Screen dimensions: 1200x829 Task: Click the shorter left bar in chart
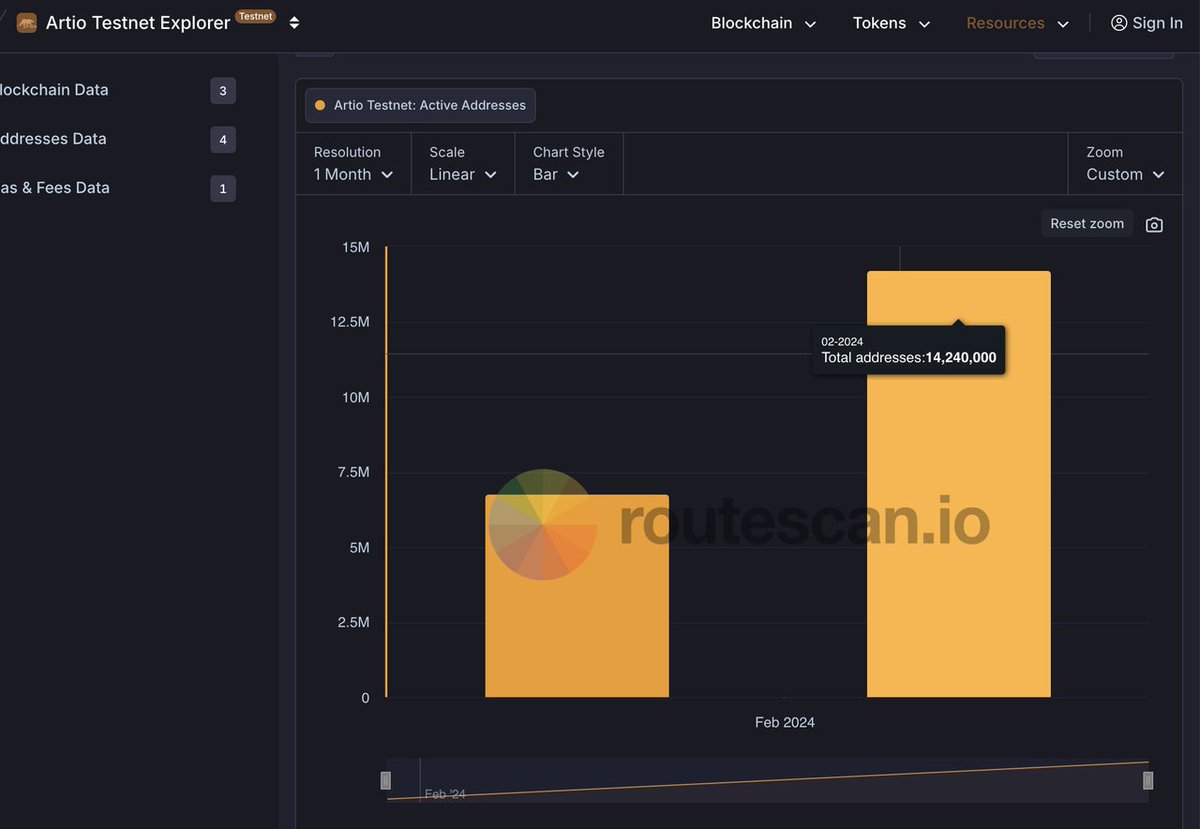[577, 596]
